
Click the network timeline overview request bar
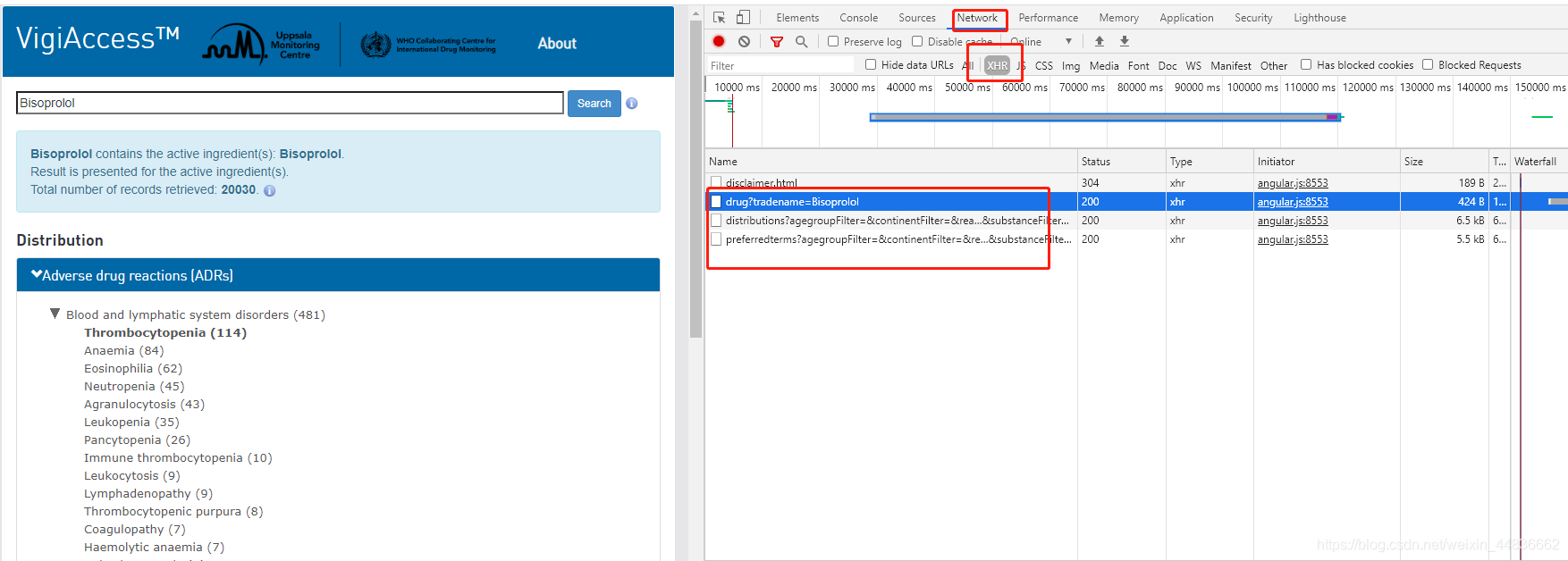1106,117
